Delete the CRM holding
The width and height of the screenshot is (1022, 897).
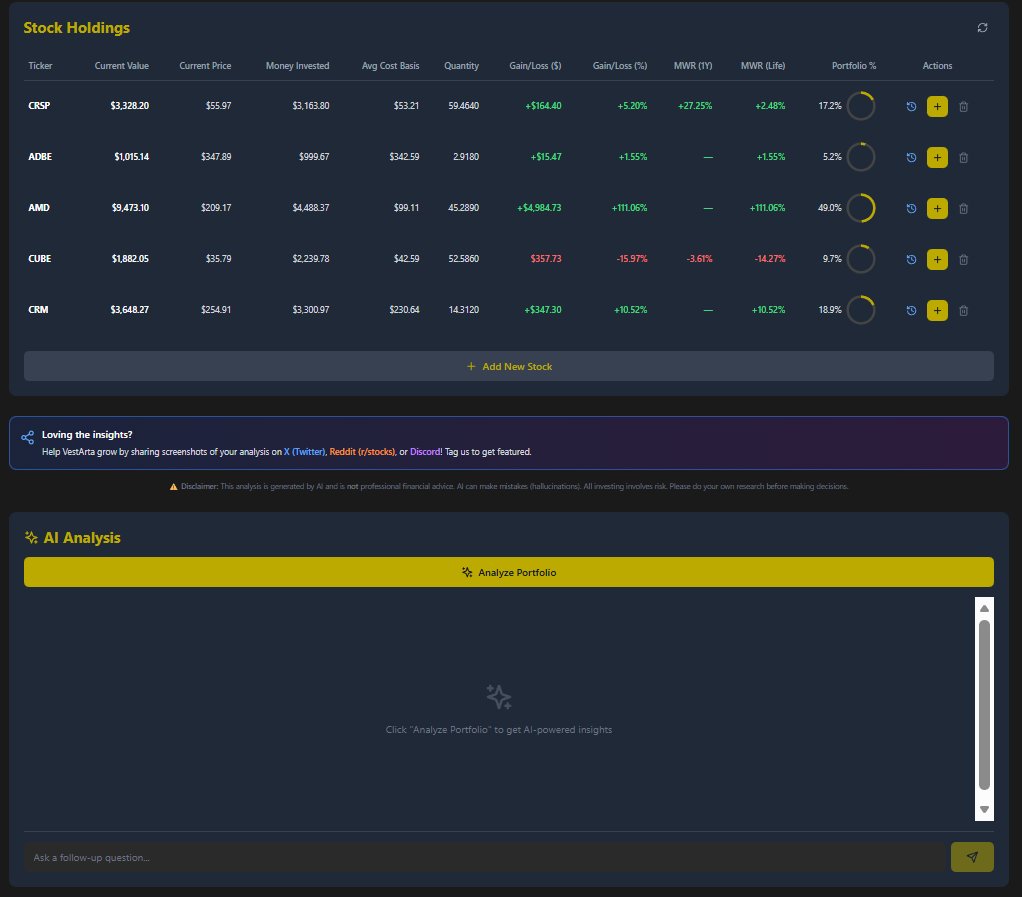pos(963,310)
